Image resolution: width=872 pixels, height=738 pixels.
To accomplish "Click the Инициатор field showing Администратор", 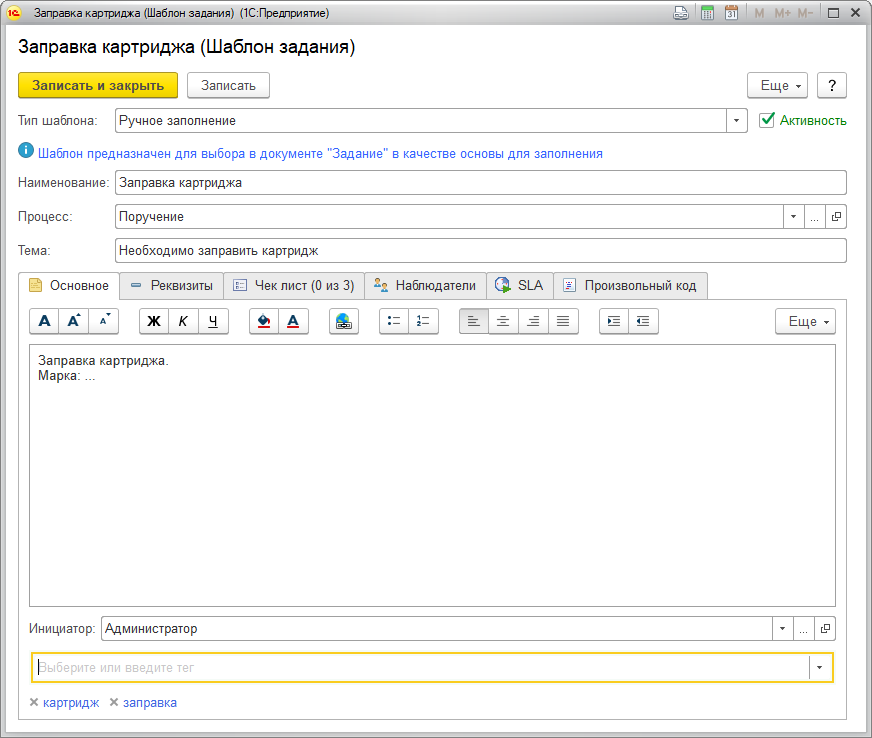I will coord(437,628).
